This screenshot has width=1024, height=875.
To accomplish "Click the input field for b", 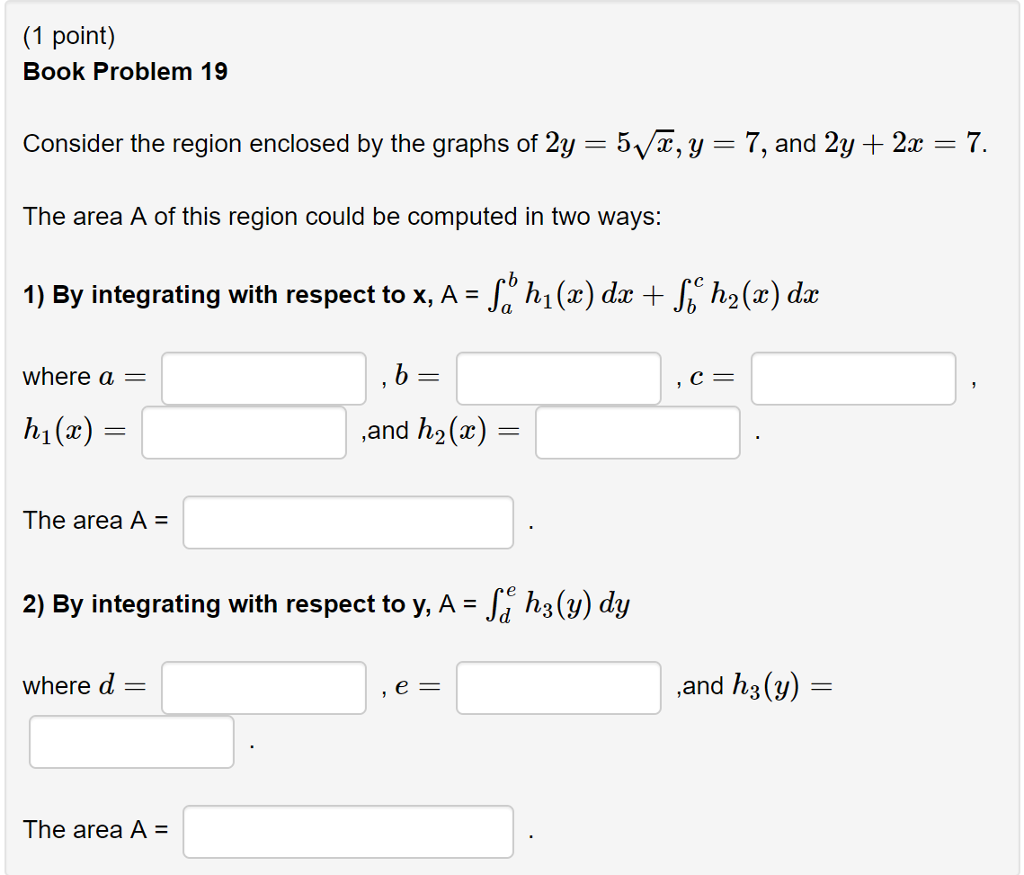I will click(558, 378).
